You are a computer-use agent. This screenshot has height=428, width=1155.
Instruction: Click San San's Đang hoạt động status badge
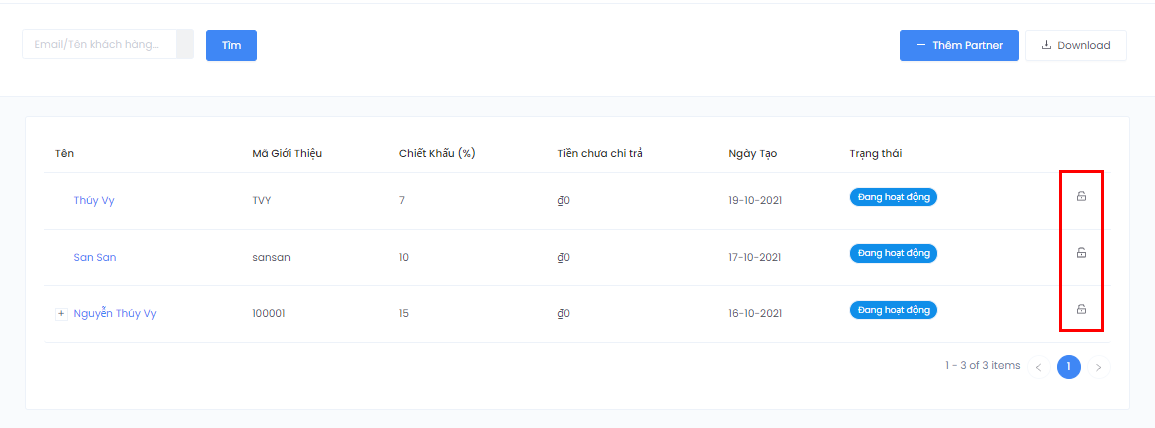[893, 253]
